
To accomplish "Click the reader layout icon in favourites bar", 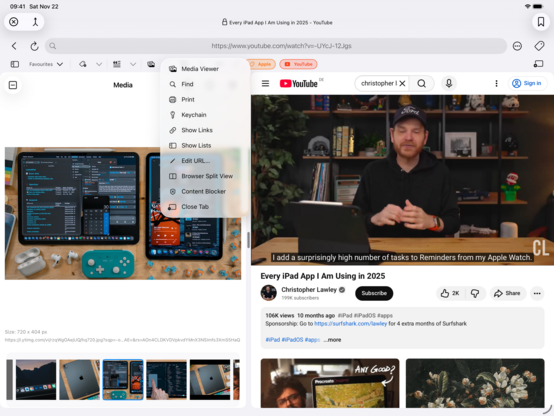I will pos(117,64).
